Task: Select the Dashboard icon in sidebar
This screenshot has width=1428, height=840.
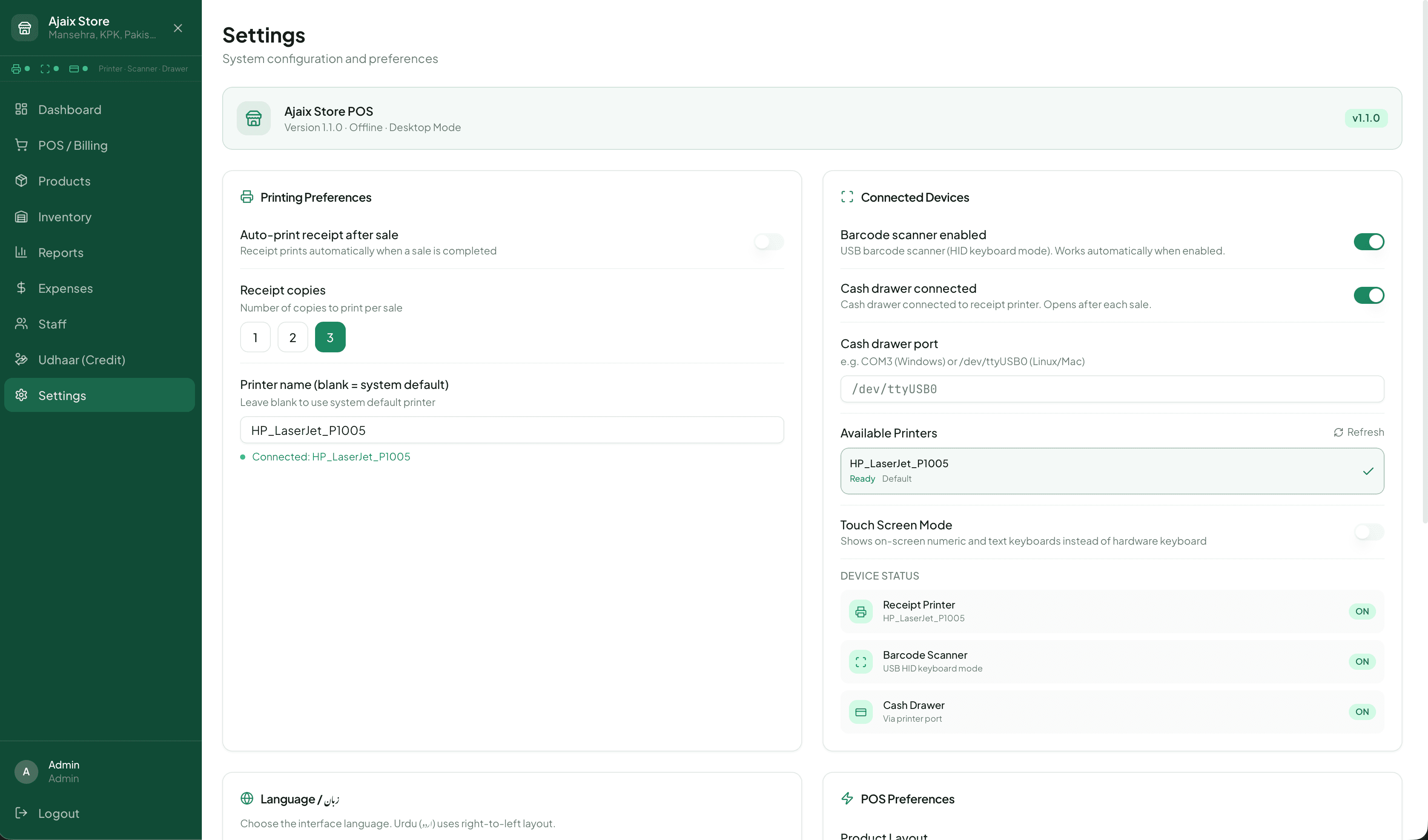Action: click(22, 109)
